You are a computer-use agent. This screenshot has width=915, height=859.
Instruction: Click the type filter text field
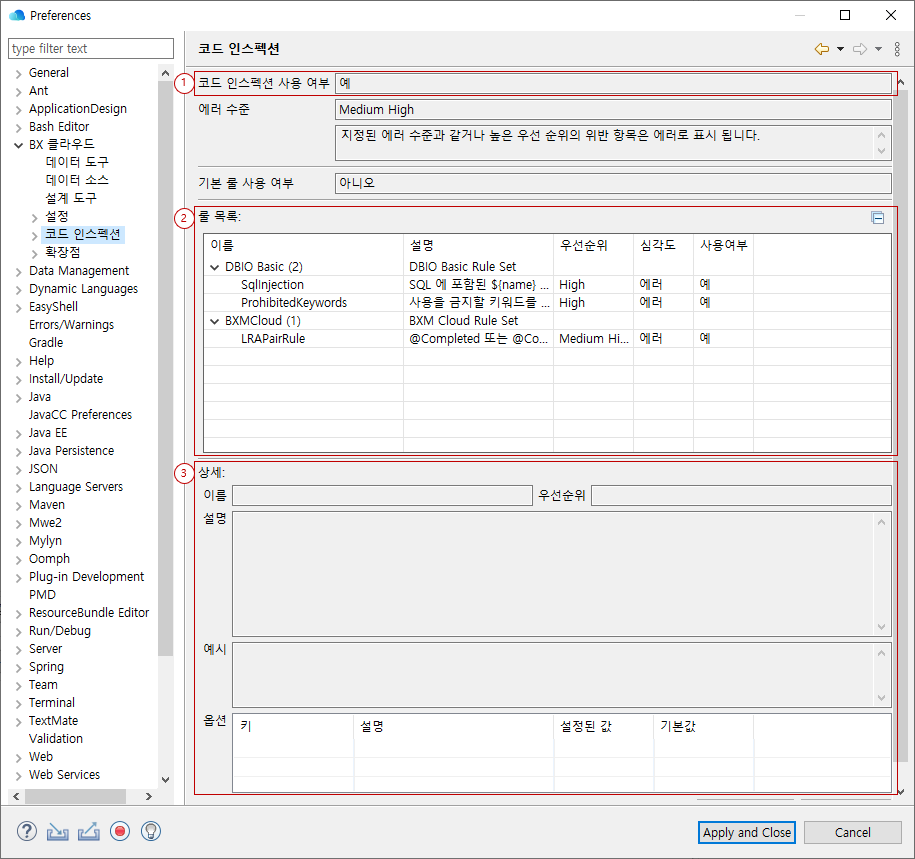[x=90, y=49]
